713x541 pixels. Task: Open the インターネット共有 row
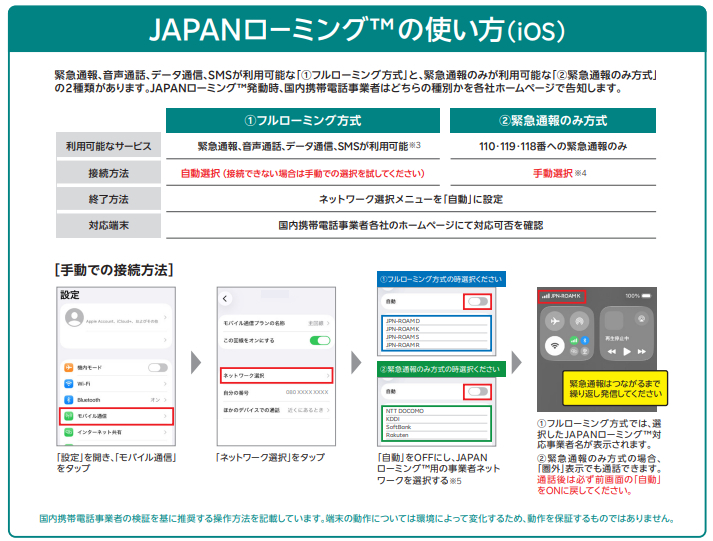pos(116,432)
